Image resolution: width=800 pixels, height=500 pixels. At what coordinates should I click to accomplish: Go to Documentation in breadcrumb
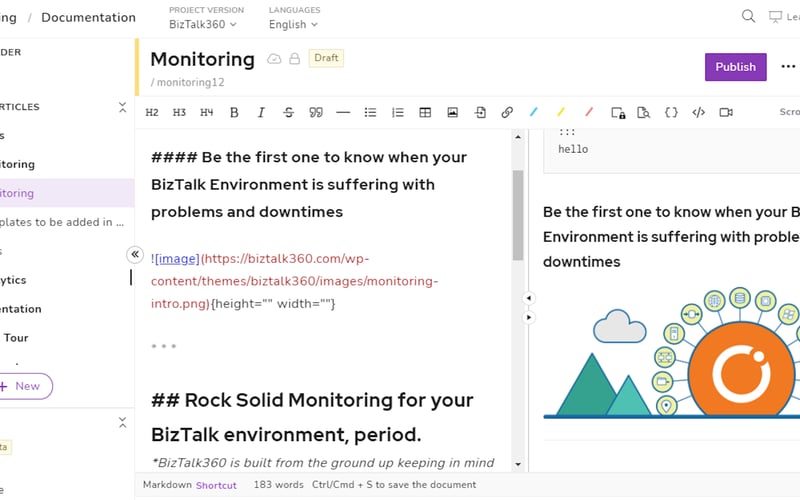(x=88, y=17)
